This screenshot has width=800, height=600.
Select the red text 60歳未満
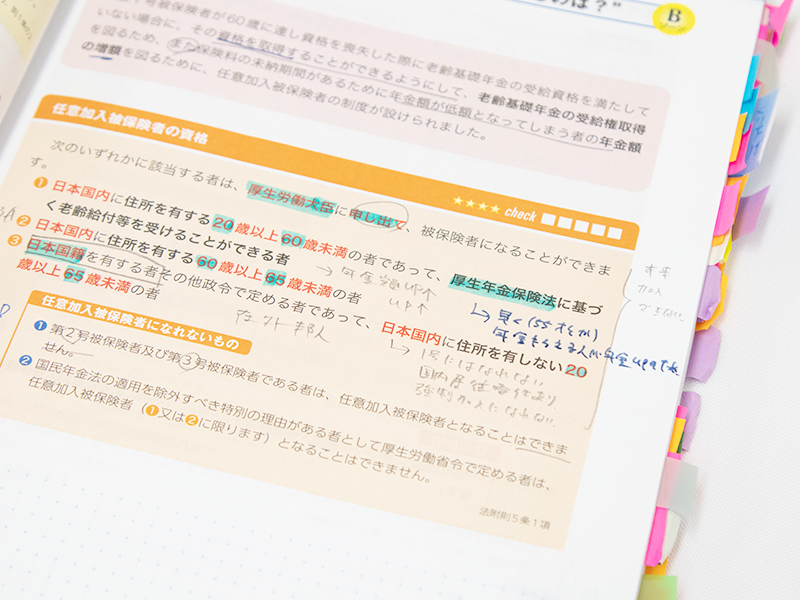click(x=314, y=245)
